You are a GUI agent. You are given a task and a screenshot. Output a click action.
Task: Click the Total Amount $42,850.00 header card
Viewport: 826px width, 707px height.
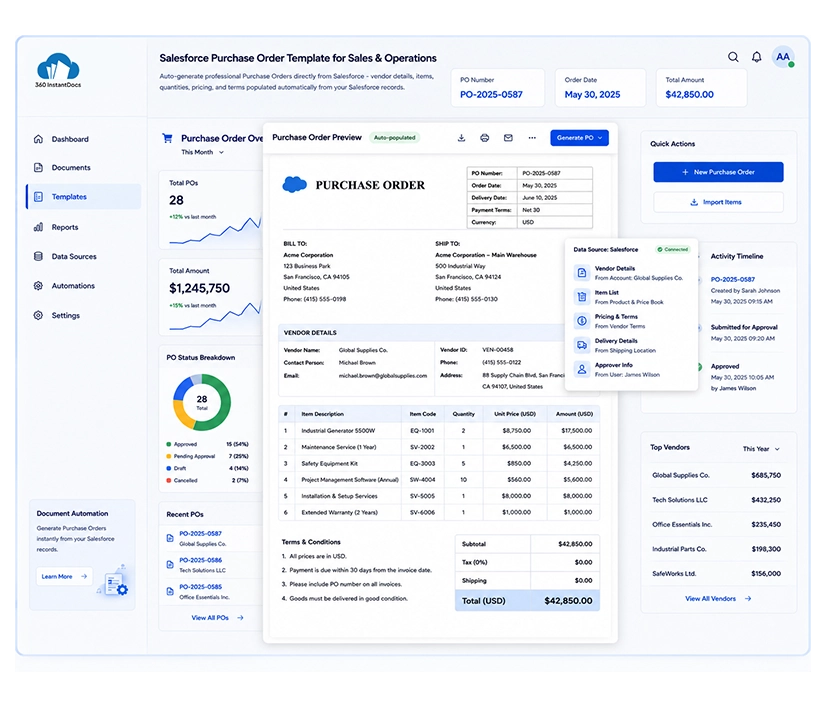(701, 88)
